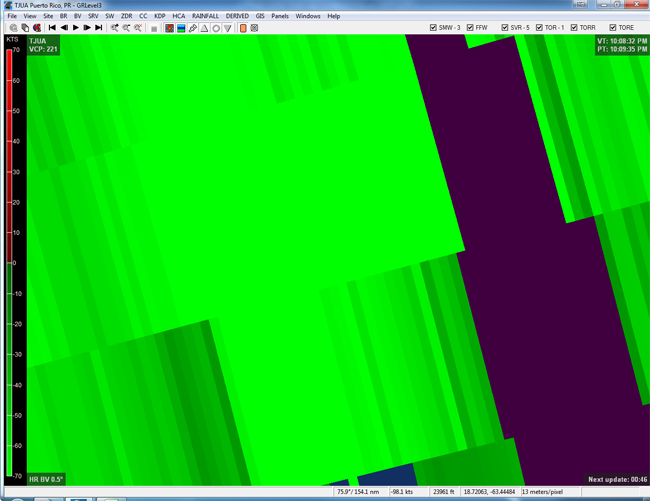Open the RAINFALL product menu

click(205, 16)
